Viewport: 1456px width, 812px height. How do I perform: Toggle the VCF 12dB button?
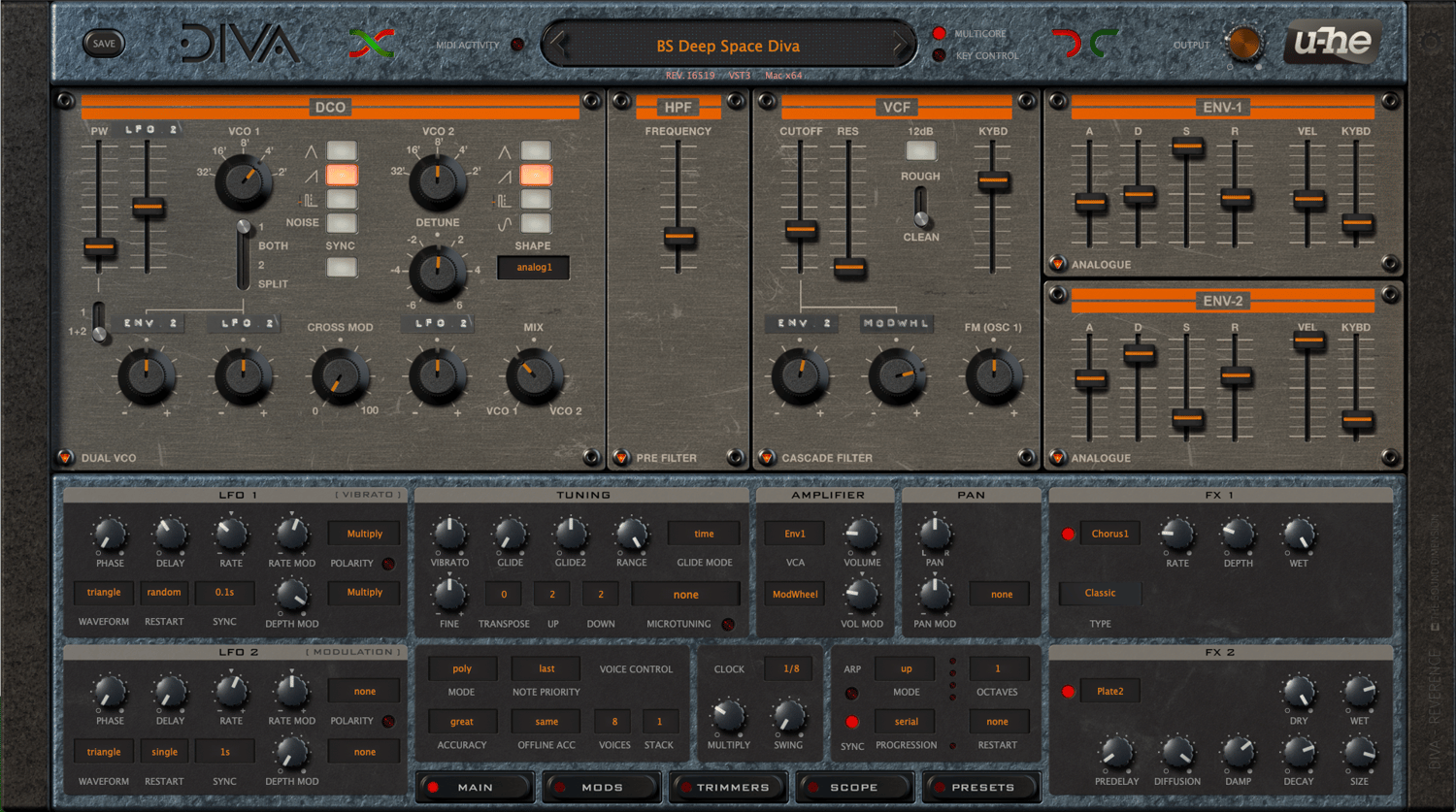(x=921, y=150)
